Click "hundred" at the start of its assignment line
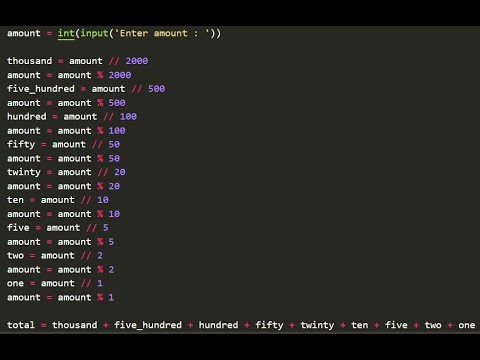Image resolution: width=480 pixels, height=360 pixels. point(27,117)
